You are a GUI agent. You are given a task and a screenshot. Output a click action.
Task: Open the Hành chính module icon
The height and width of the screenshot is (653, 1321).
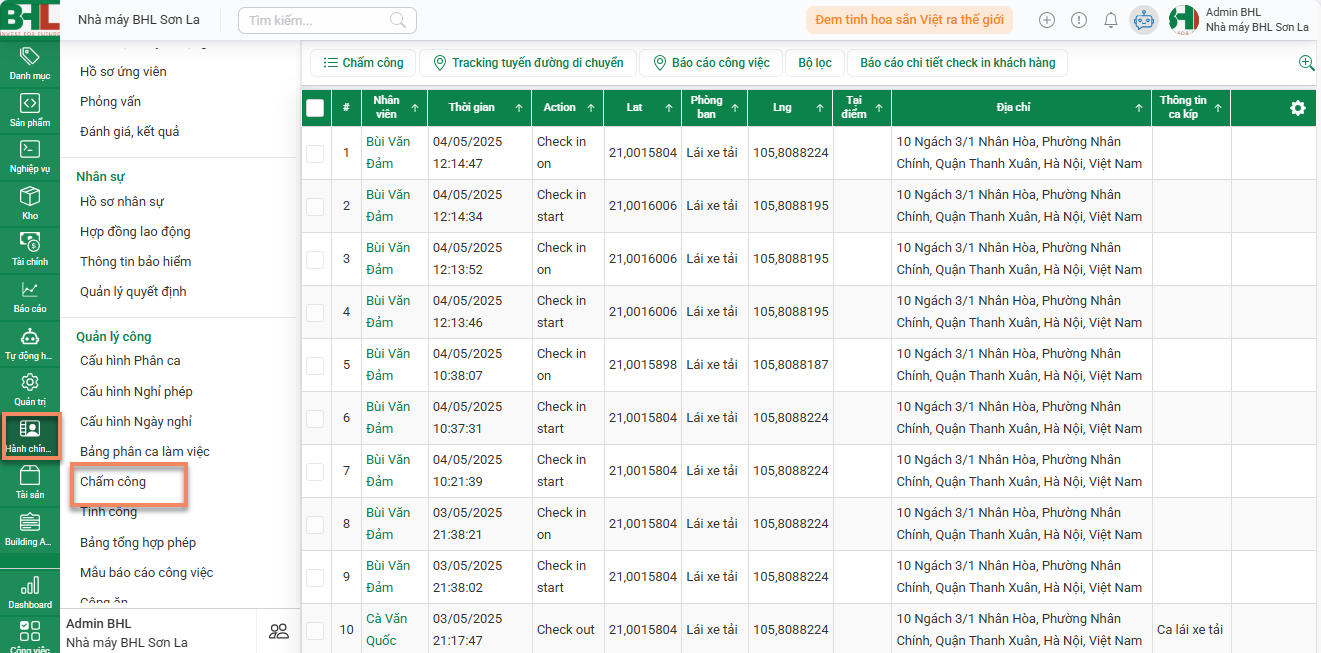pos(30,436)
